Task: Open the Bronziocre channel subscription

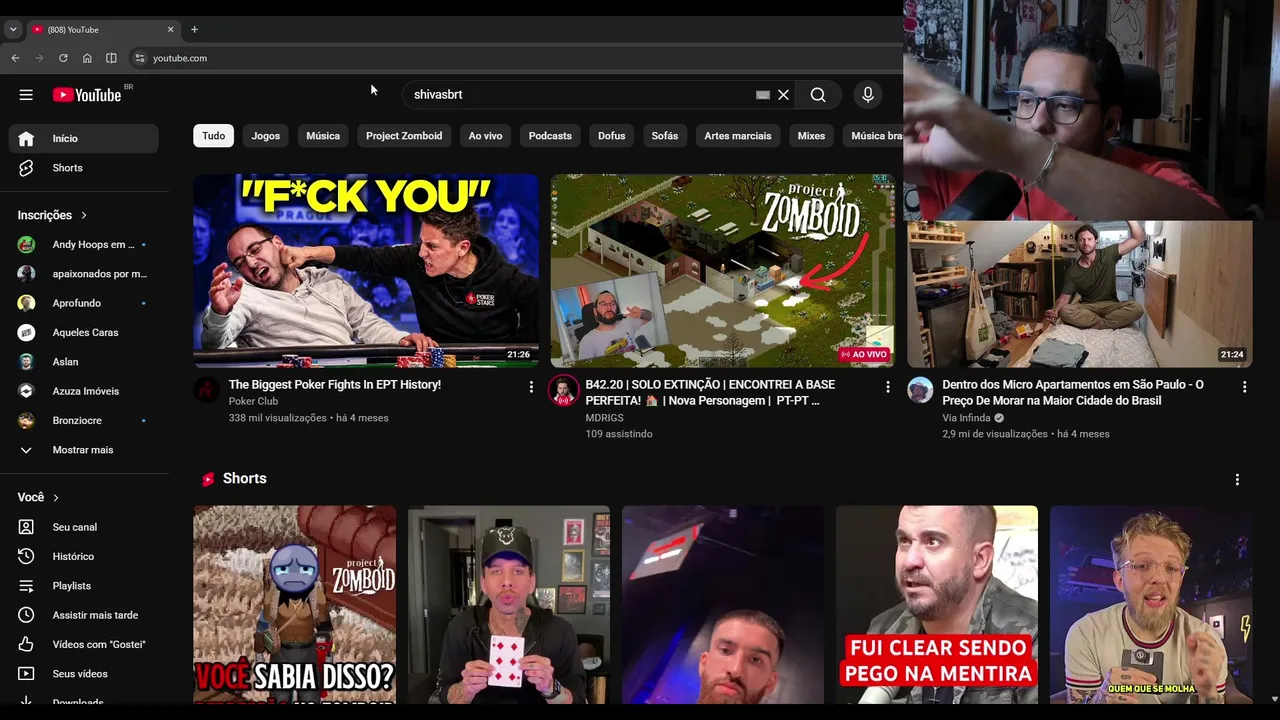Action: pyautogui.click(x=84, y=420)
